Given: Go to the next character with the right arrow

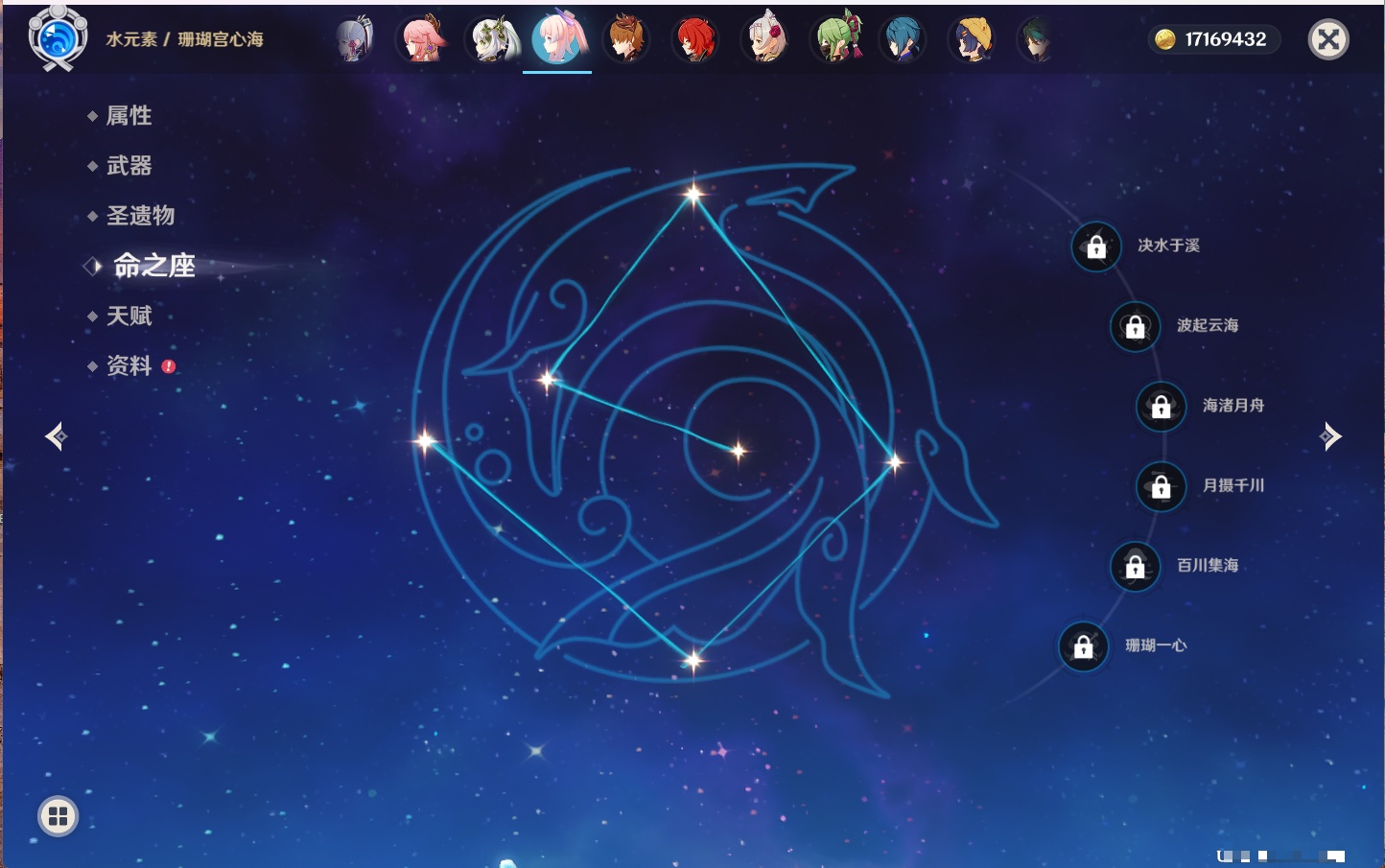Looking at the screenshot, I should [1329, 436].
